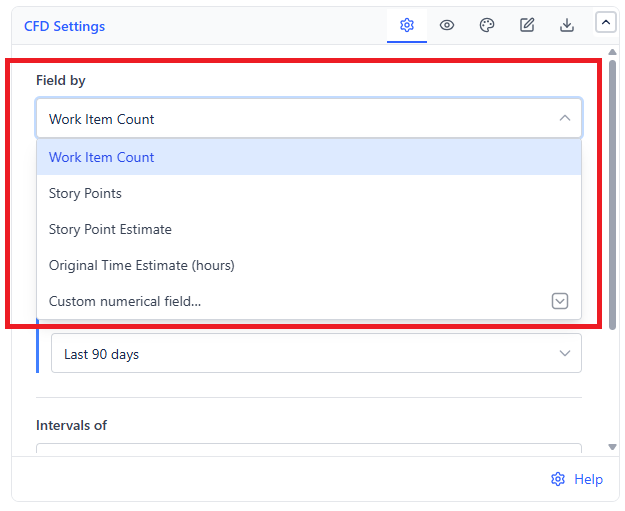
Task: Pick Custom numerical field option
Action: coord(309,301)
